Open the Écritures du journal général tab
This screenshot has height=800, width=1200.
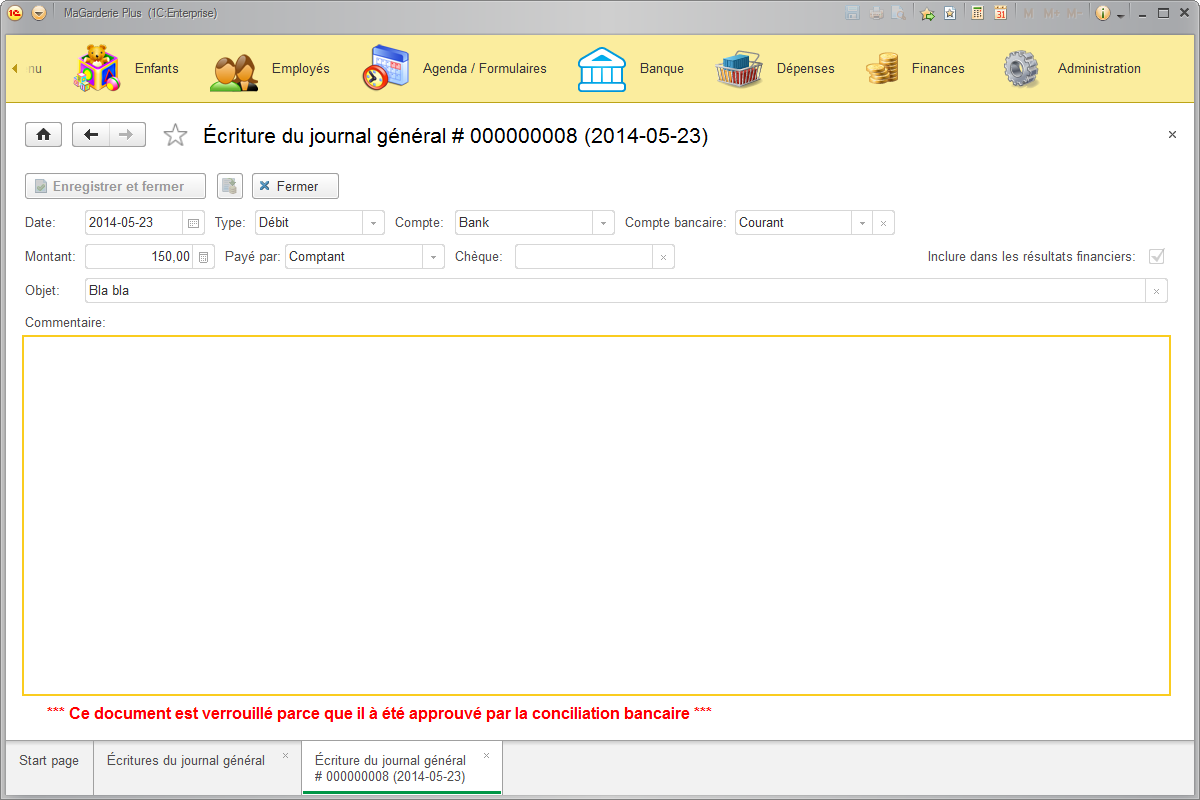[x=185, y=760]
